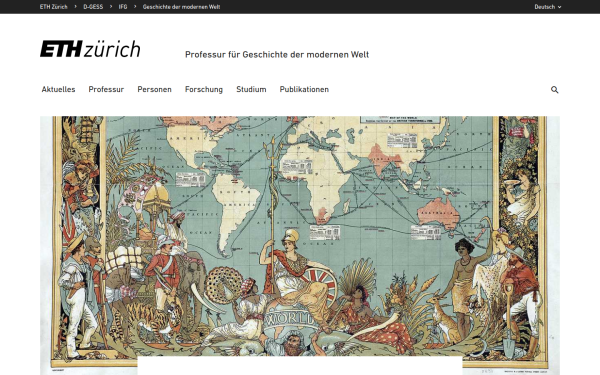This screenshot has width=600, height=375.
Task: Open the Forschung menu item
Action: click(x=204, y=89)
